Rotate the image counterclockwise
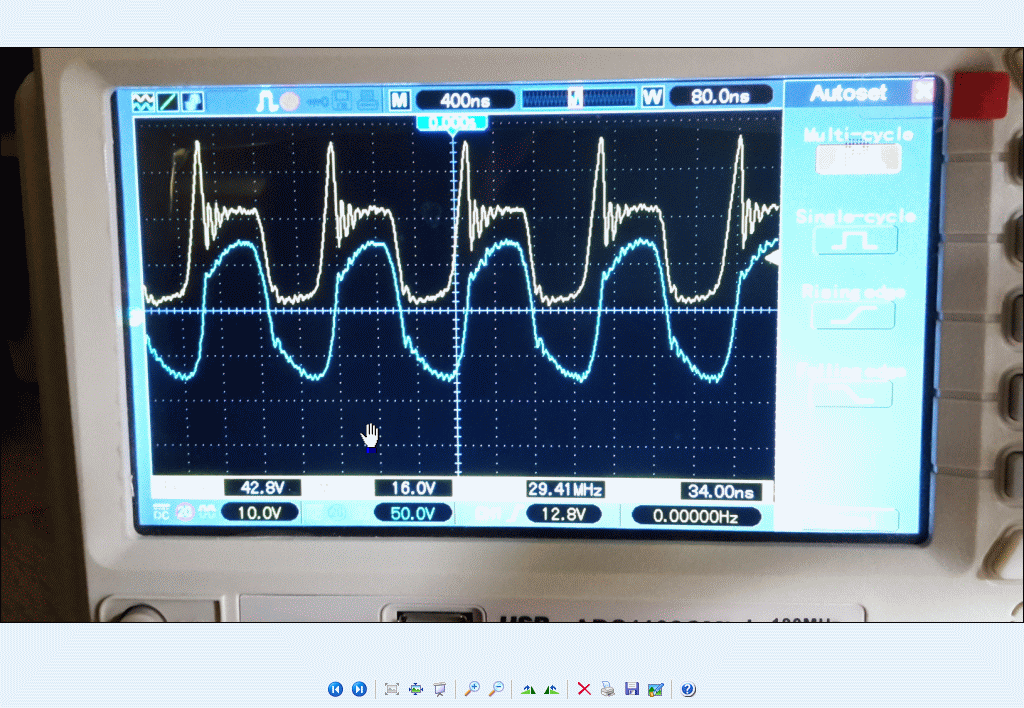1024x708 pixels. point(551,689)
